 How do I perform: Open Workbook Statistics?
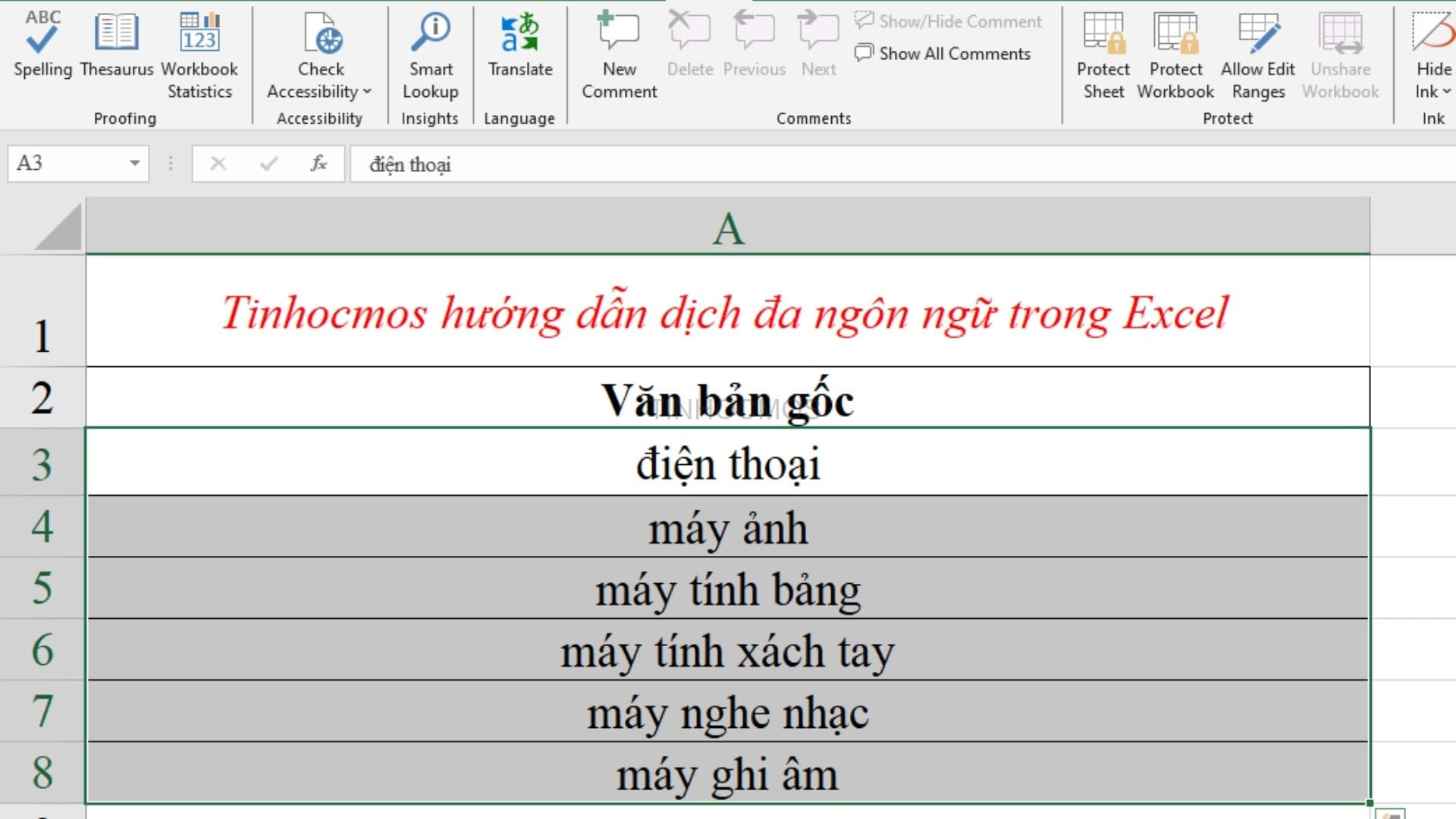tap(199, 55)
